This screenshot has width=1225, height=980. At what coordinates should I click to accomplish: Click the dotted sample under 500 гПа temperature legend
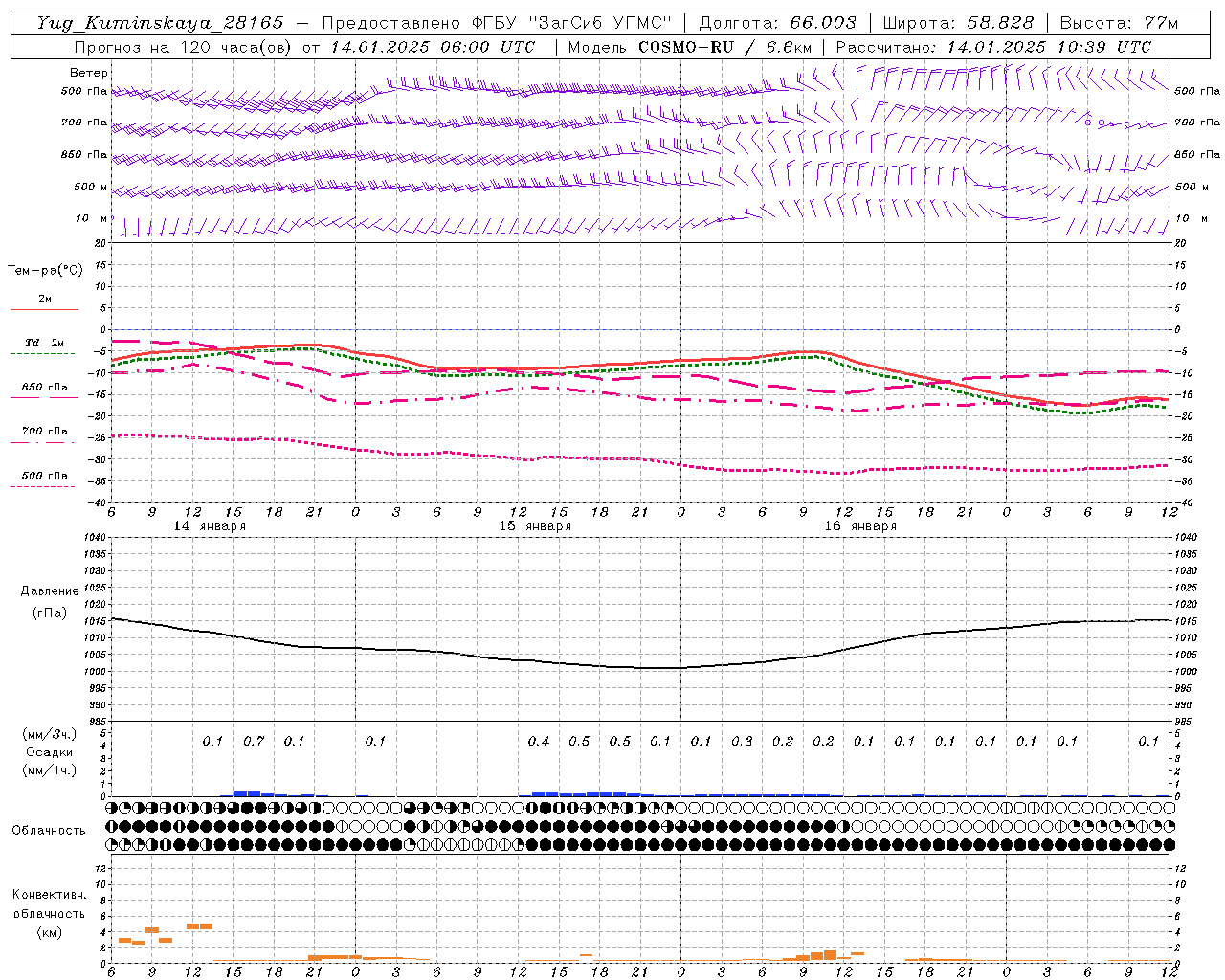(x=42, y=486)
